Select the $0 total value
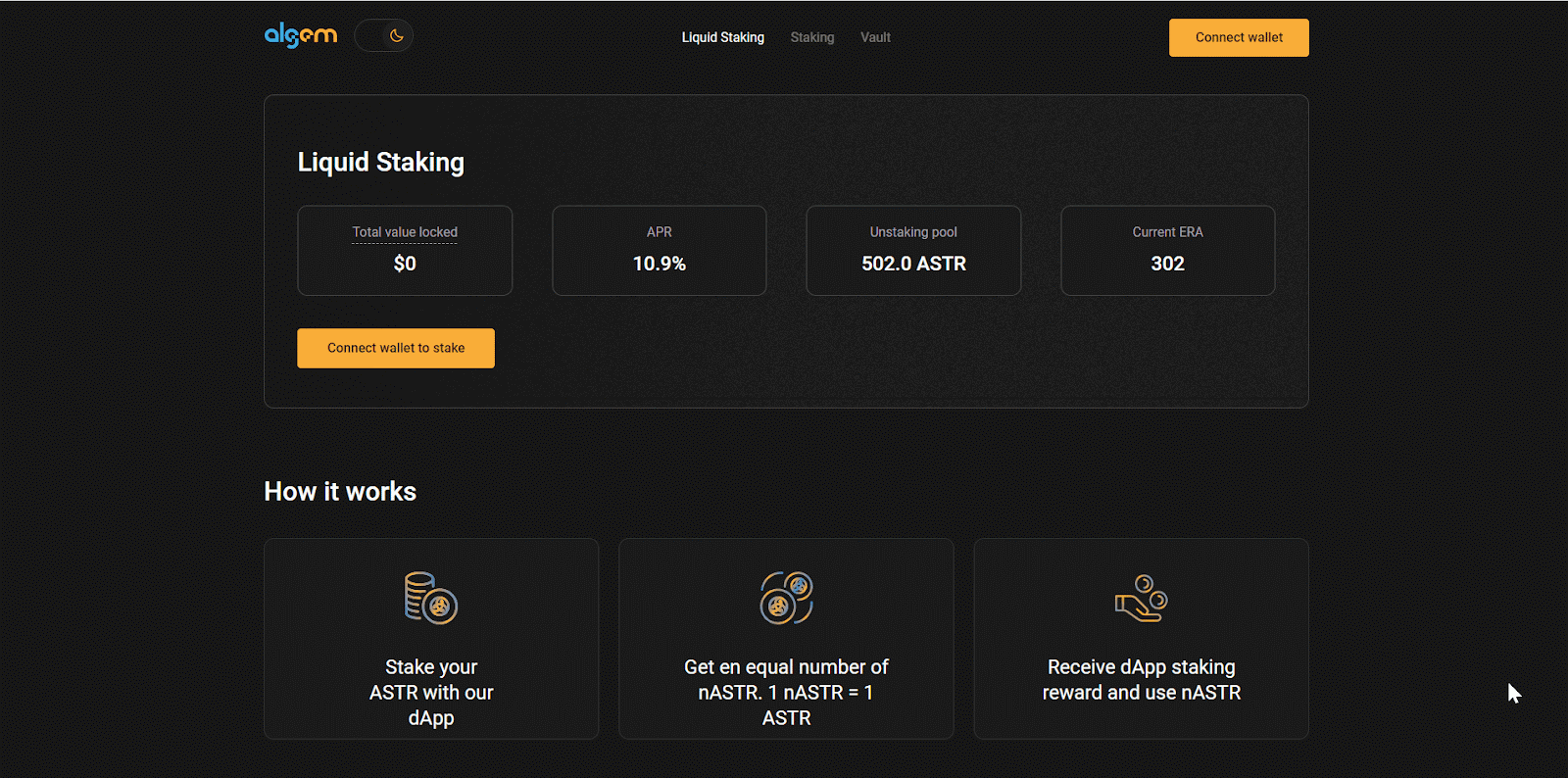Screen dimensions: 1568x778 point(405,264)
